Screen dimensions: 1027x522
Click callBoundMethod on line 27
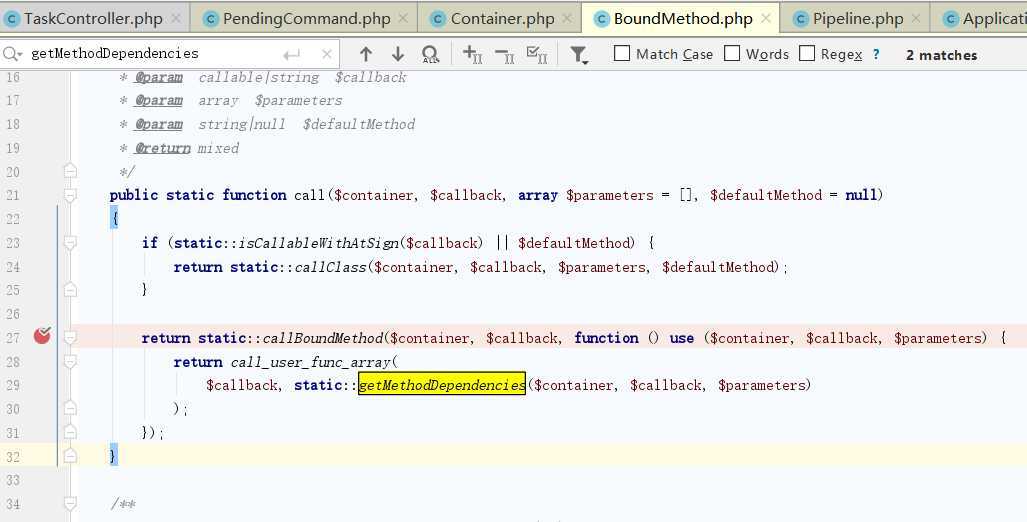coord(322,338)
